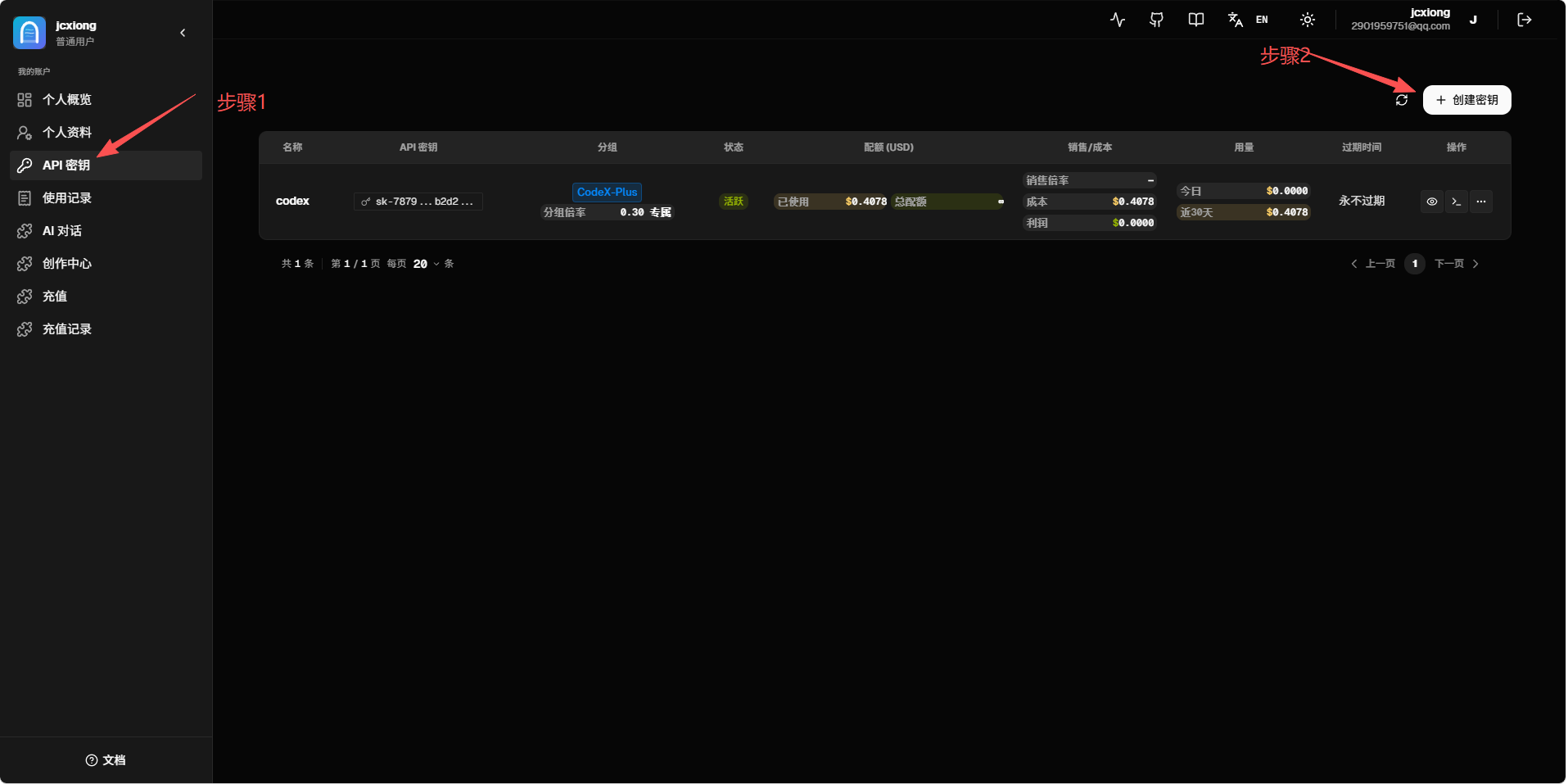Click the 已使用 quota bar
The height and width of the screenshot is (784, 1568).
(x=831, y=202)
